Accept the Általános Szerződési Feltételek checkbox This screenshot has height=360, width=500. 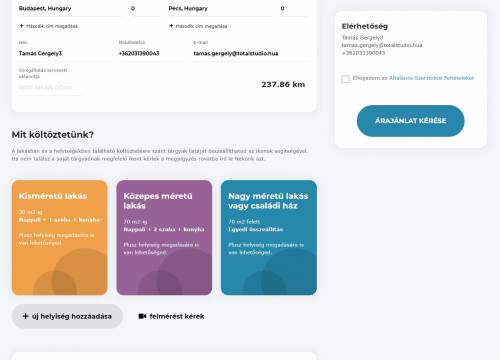tap(346, 79)
